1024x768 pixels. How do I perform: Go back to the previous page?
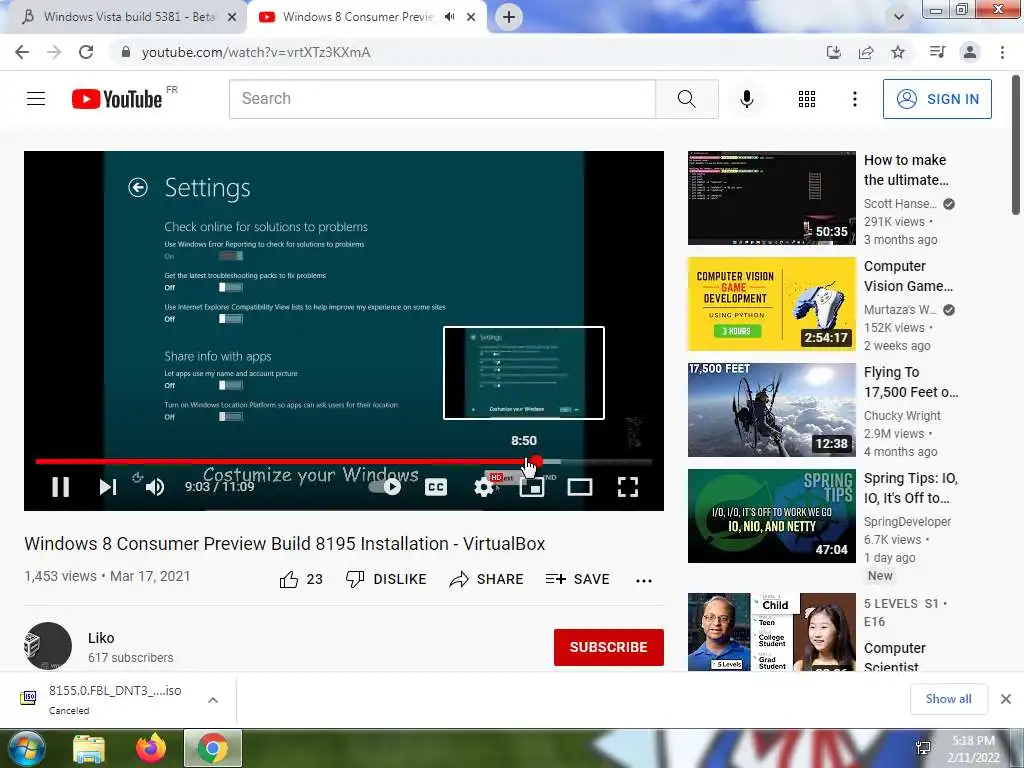click(22, 52)
